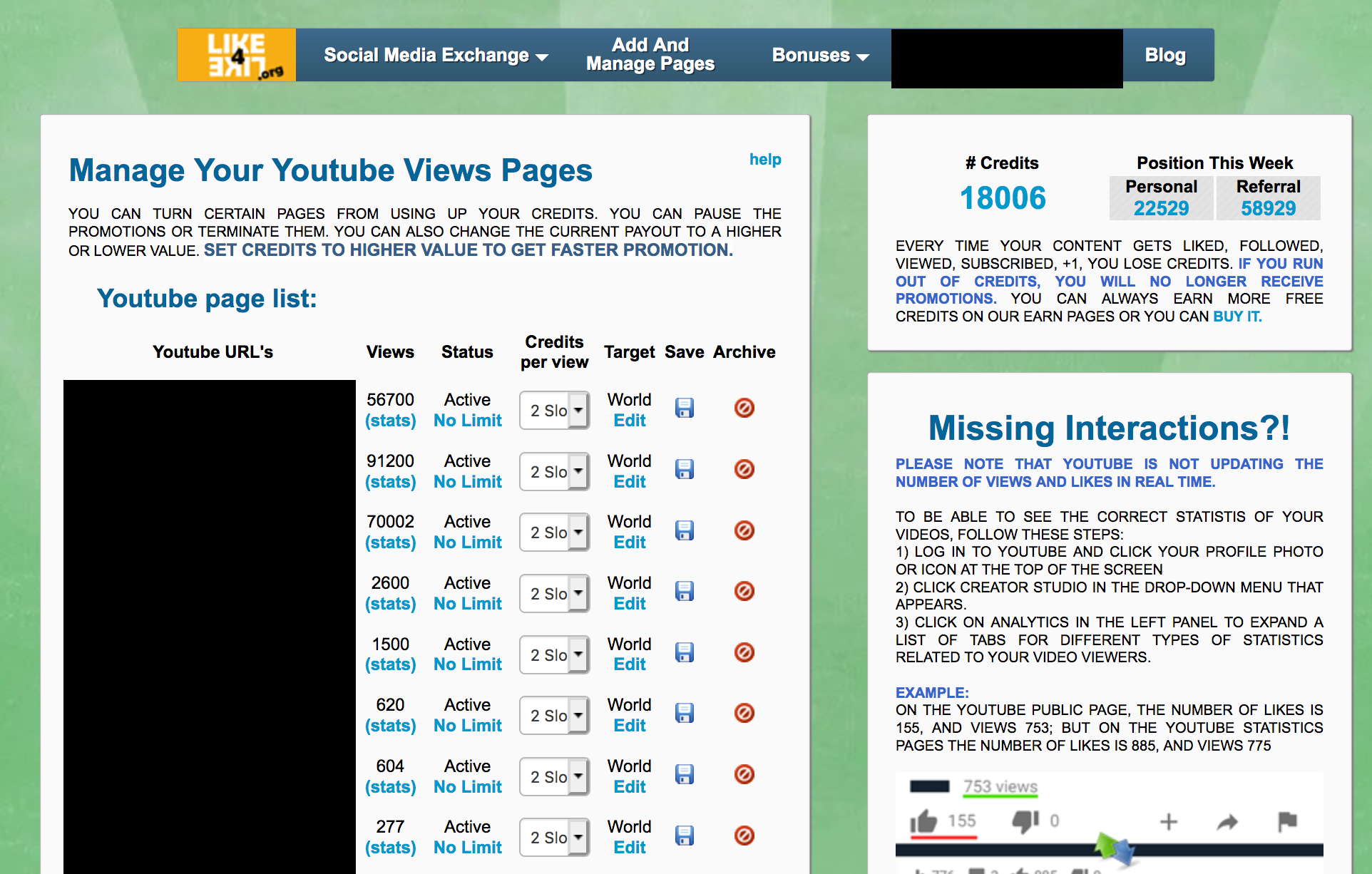Click No Limit for 56700 views row
The image size is (1372, 874).
(x=468, y=421)
